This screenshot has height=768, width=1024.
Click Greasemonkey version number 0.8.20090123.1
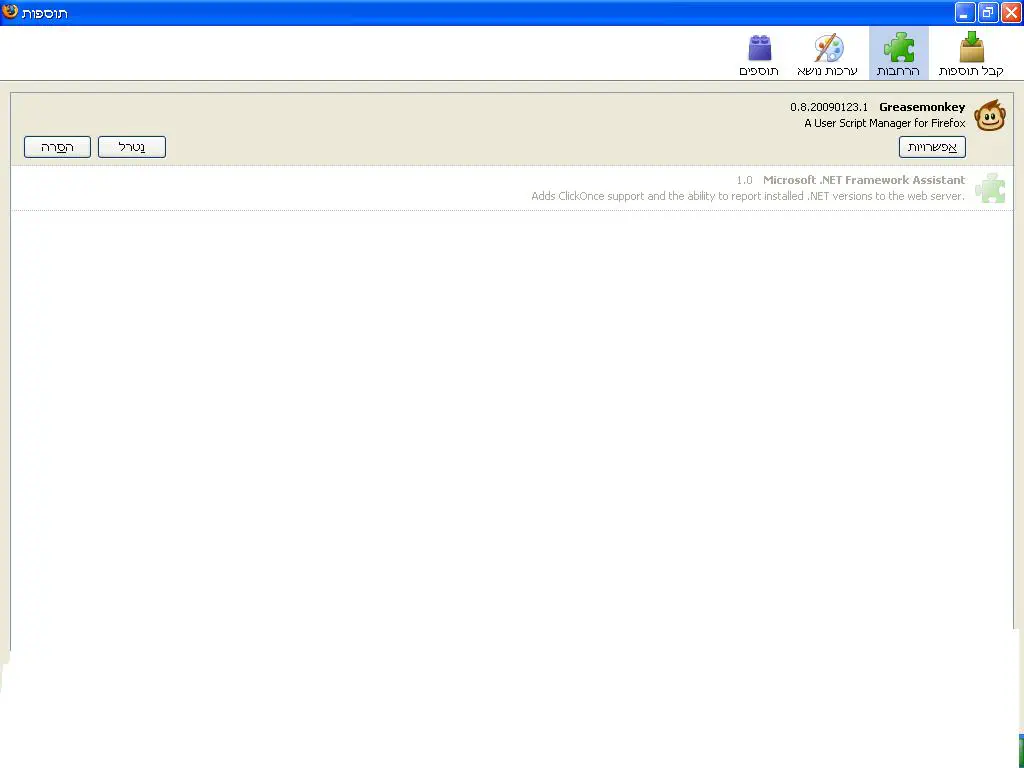coord(829,107)
